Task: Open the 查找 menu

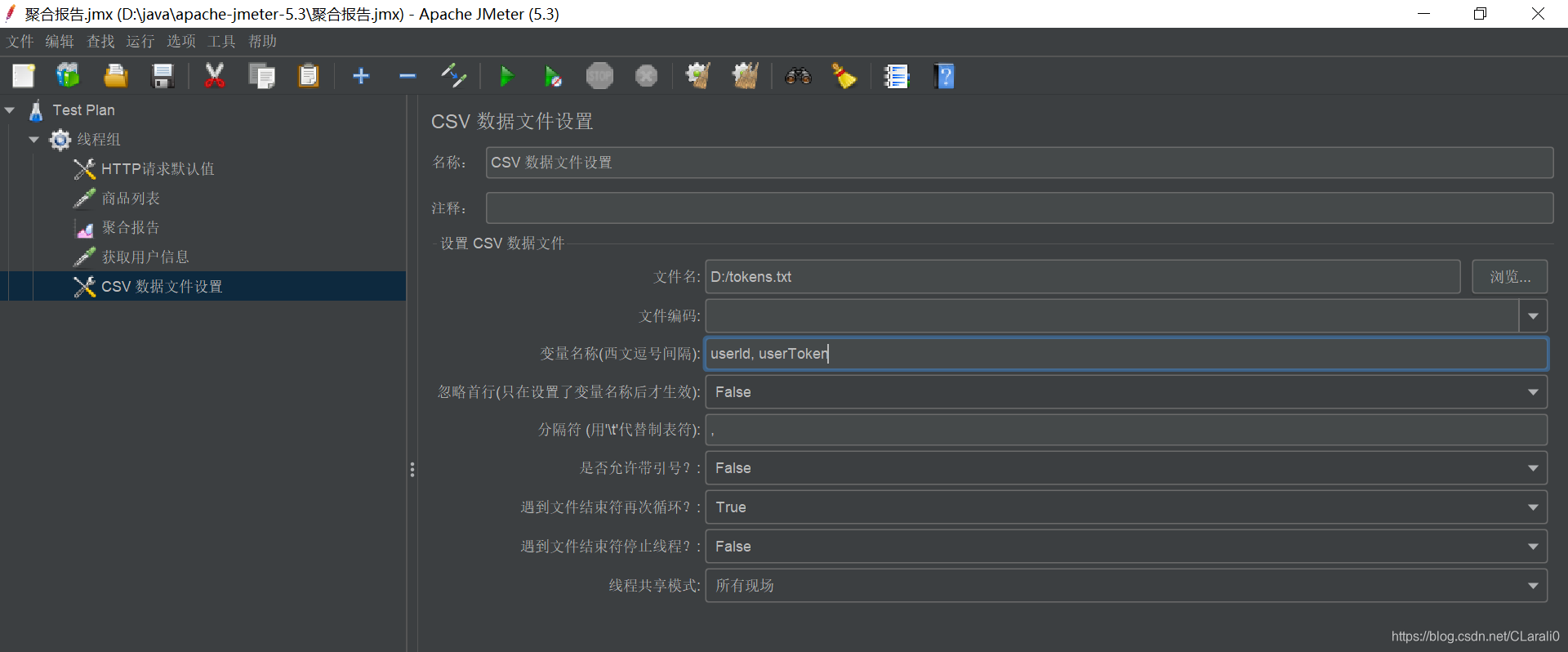Action: pyautogui.click(x=100, y=42)
